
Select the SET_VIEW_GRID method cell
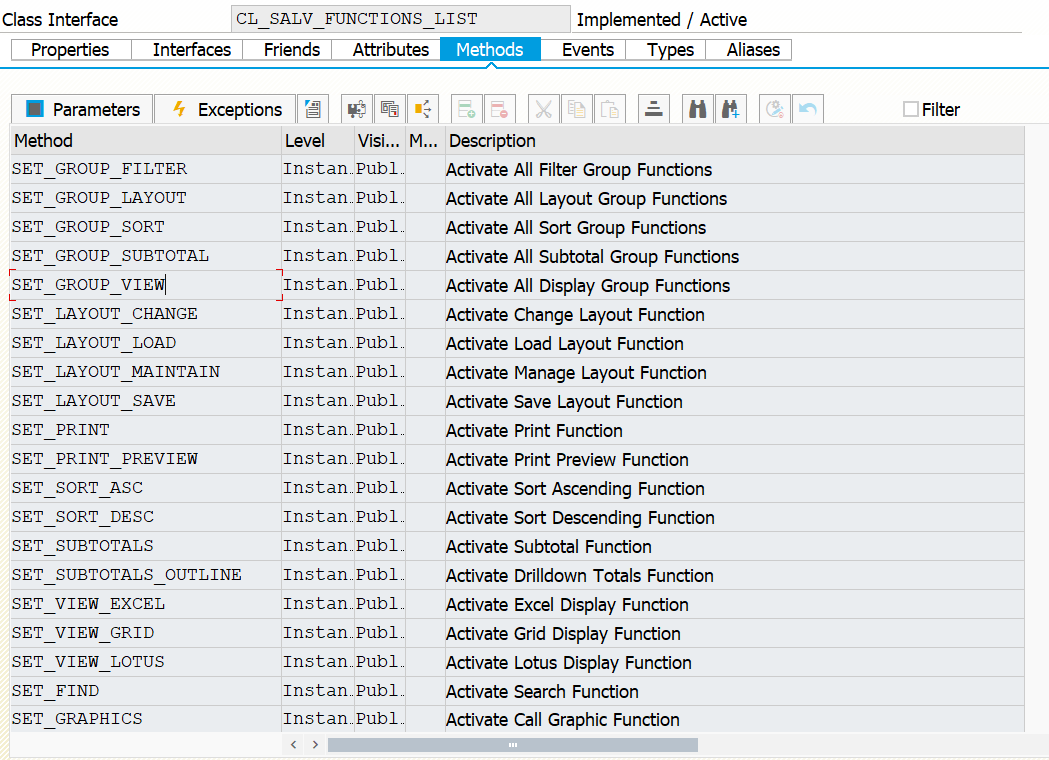pos(146,633)
